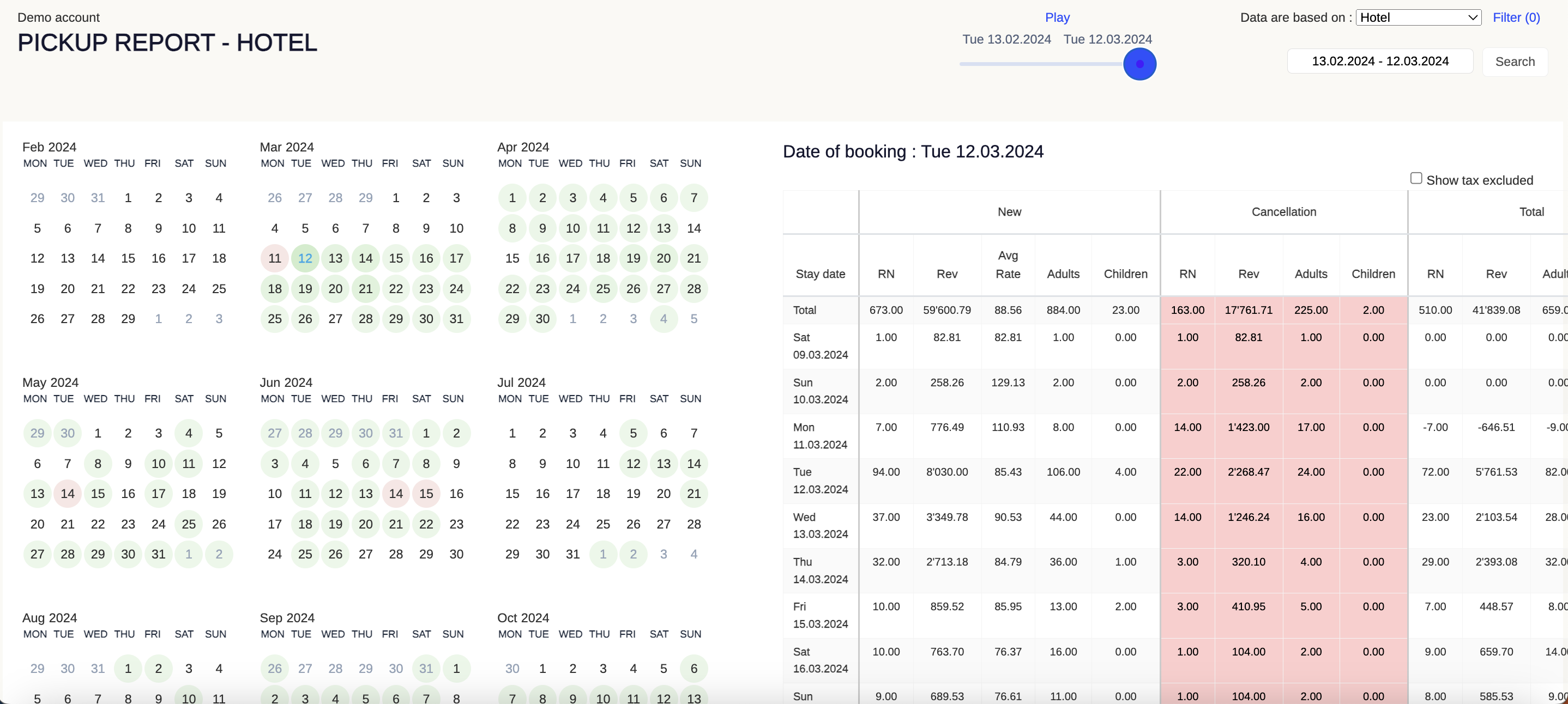Select February 13 in Feb 2024 calendar

68,258
